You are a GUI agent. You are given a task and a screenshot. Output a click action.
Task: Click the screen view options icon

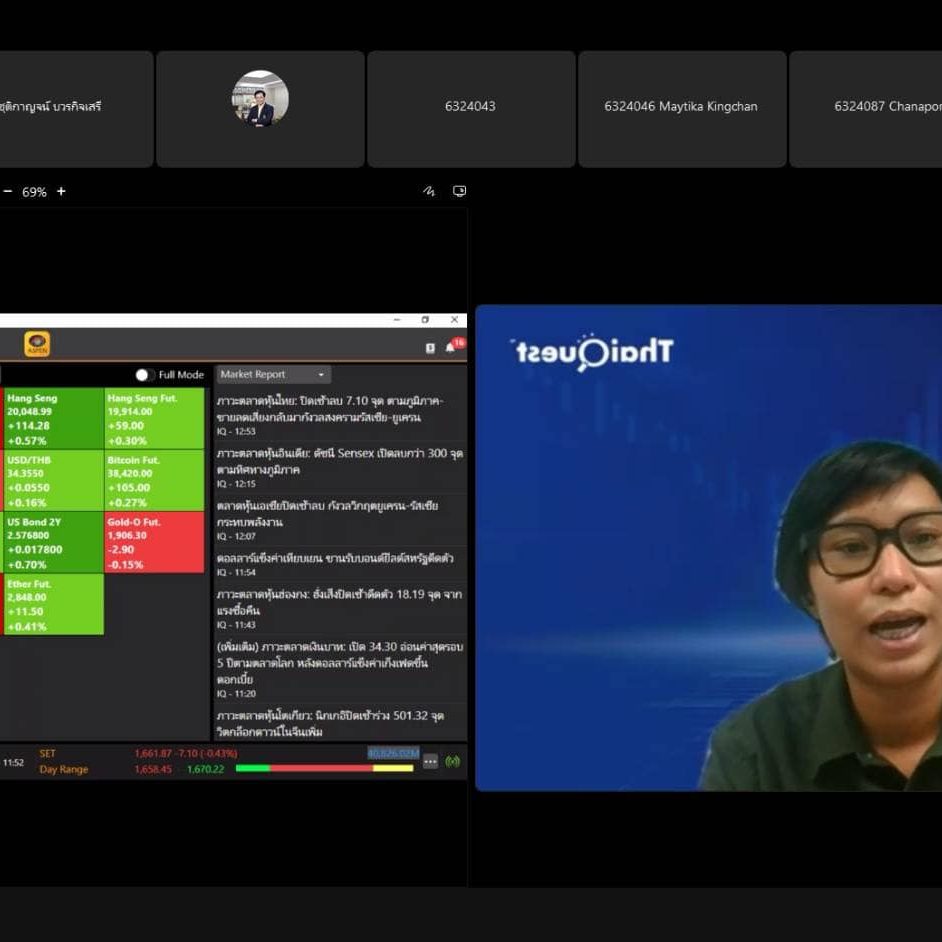459,191
